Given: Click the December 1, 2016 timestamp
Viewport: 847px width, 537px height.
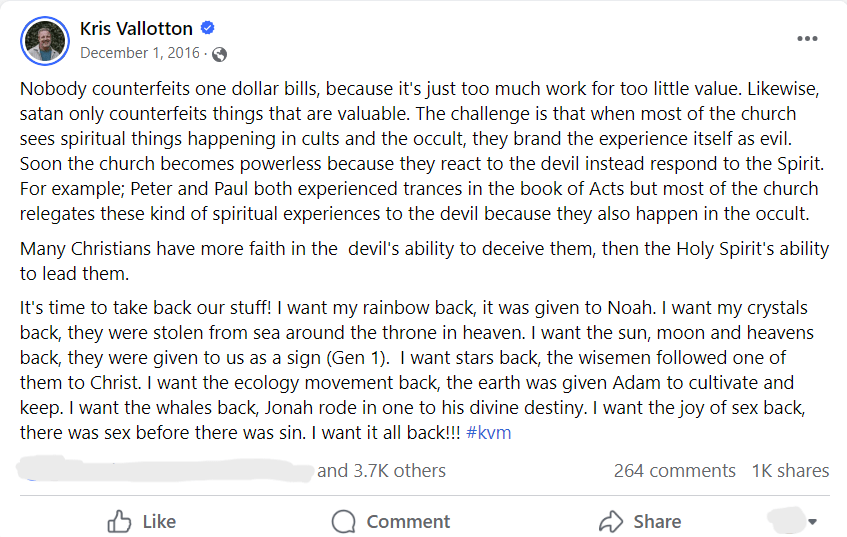Looking at the screenshot, I should click(138, 53).
